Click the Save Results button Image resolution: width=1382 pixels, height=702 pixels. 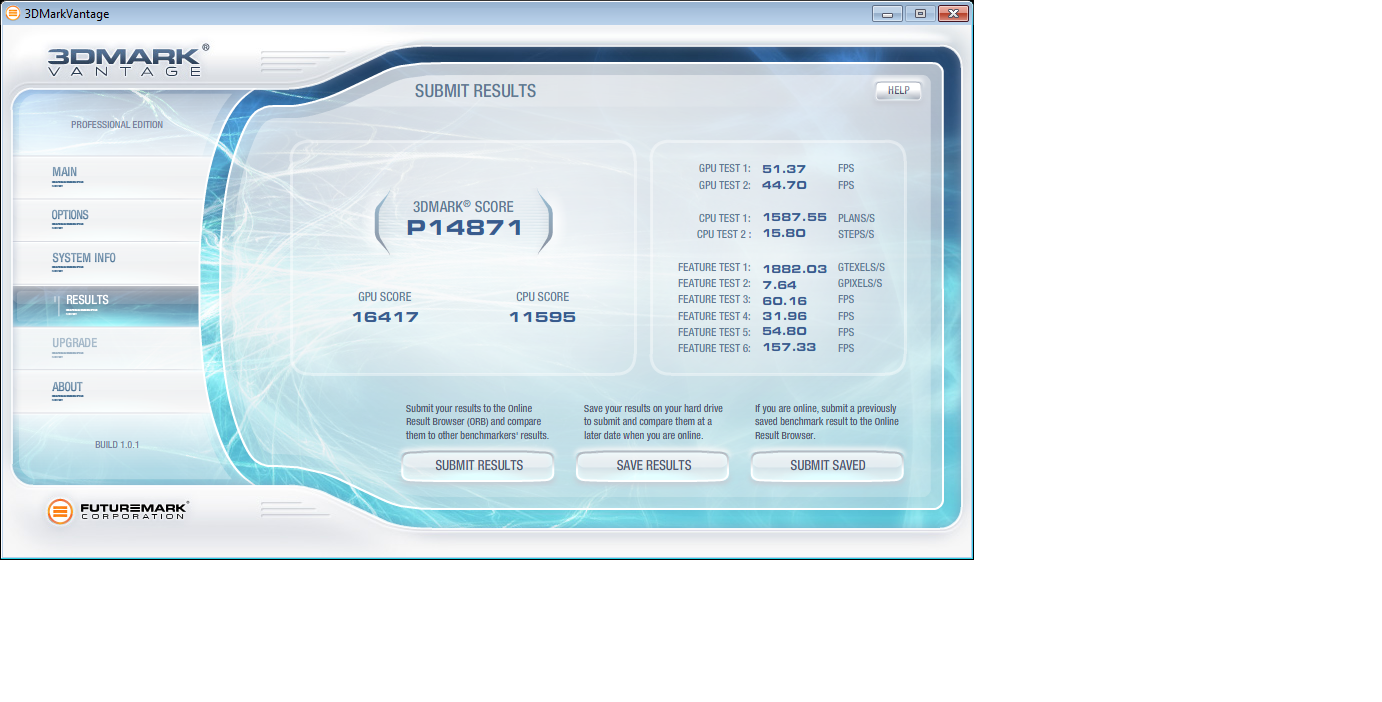(x=653, y=466)
